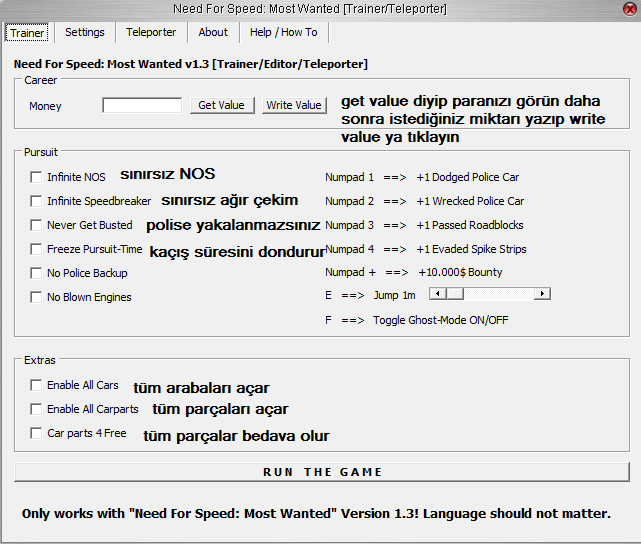
Task: Open the Settings tab
Action: 85,32
